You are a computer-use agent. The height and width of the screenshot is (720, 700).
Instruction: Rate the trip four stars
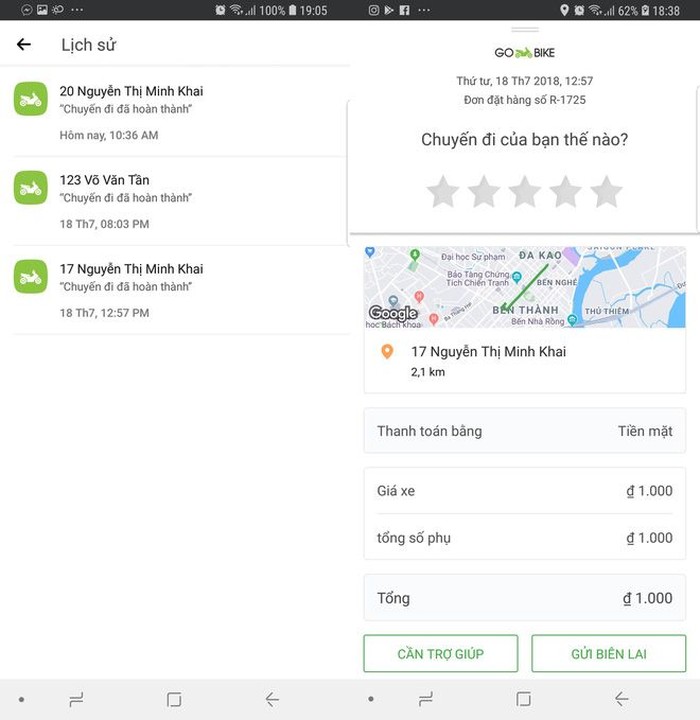(x=565, y=191)
